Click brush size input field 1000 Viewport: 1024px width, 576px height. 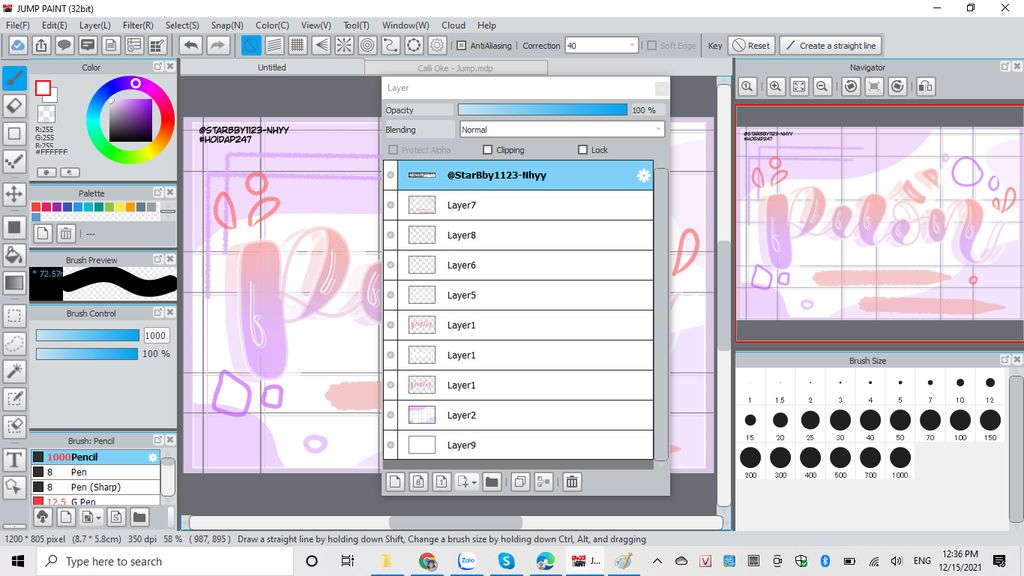[155, 335]
